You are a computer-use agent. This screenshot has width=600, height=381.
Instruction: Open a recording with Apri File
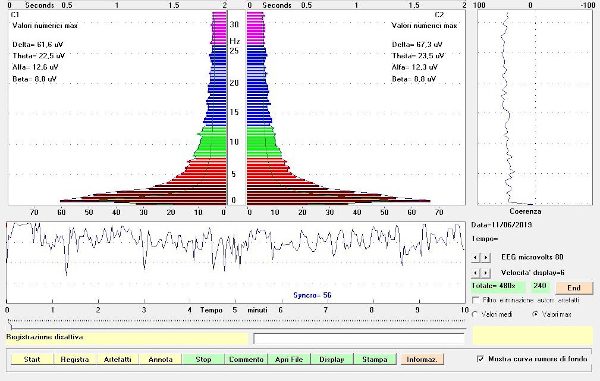tap(289, 359)
